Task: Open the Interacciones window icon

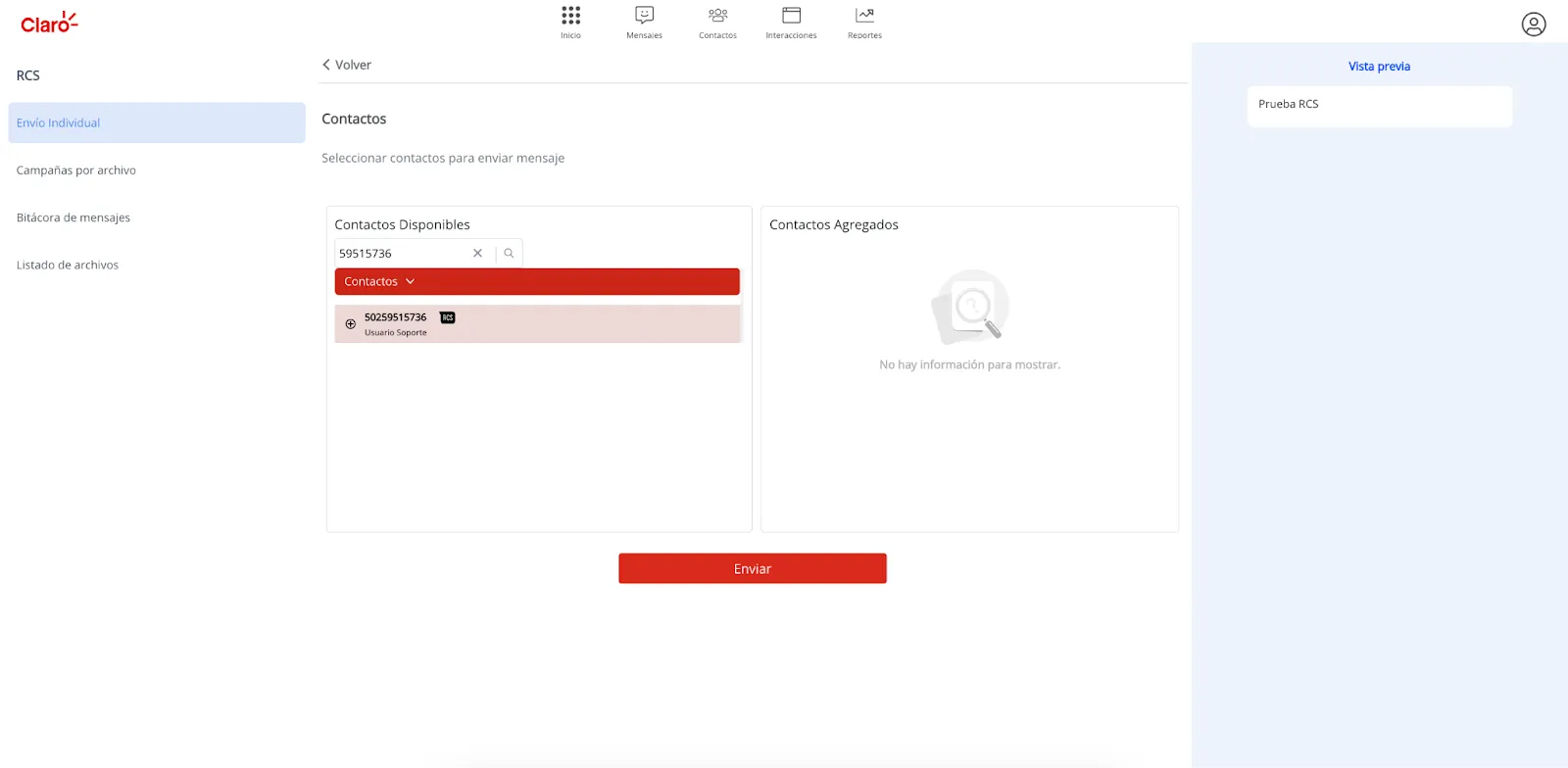Action: point(791,16)
